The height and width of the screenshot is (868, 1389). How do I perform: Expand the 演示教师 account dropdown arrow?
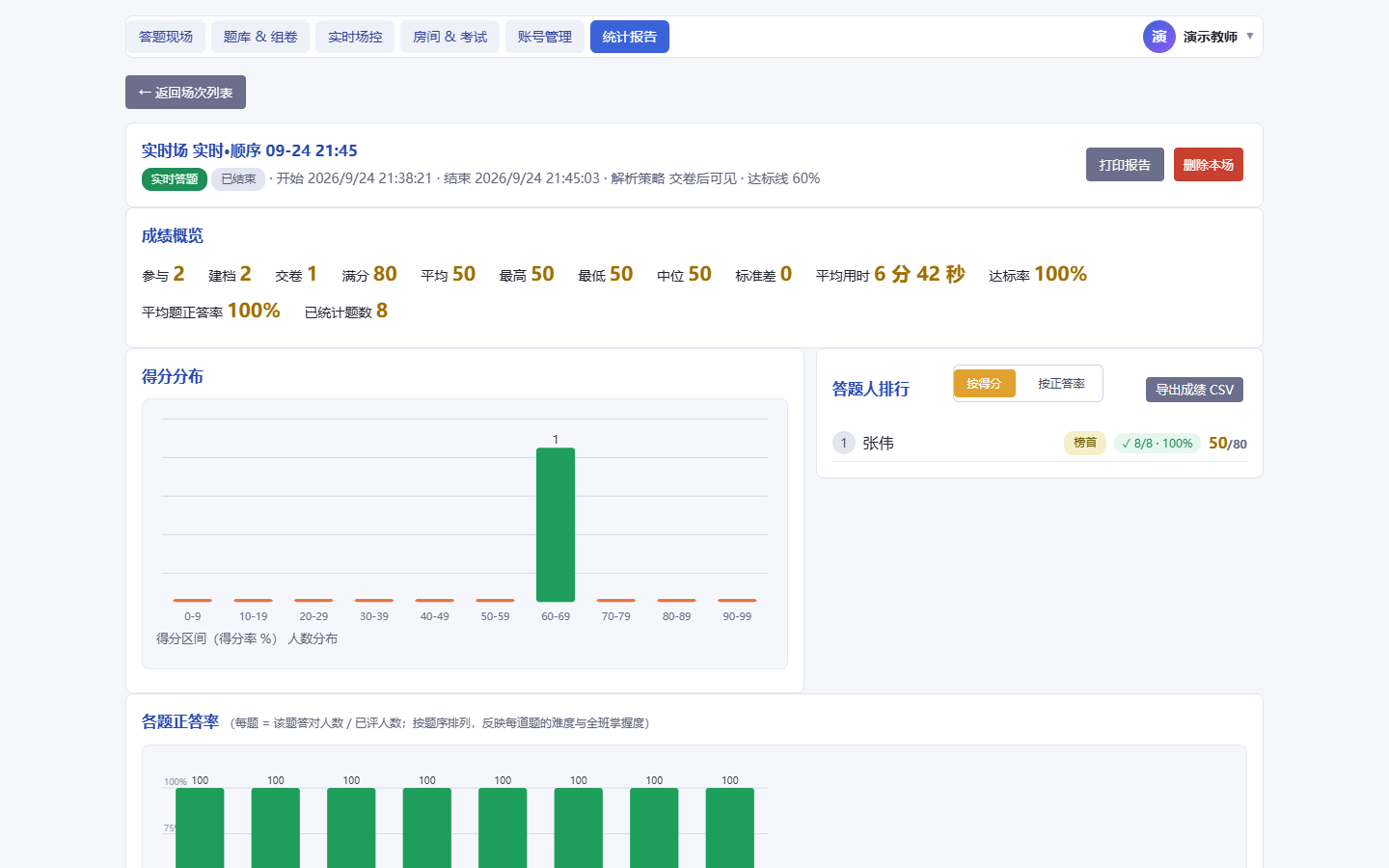click(1250, 37)
